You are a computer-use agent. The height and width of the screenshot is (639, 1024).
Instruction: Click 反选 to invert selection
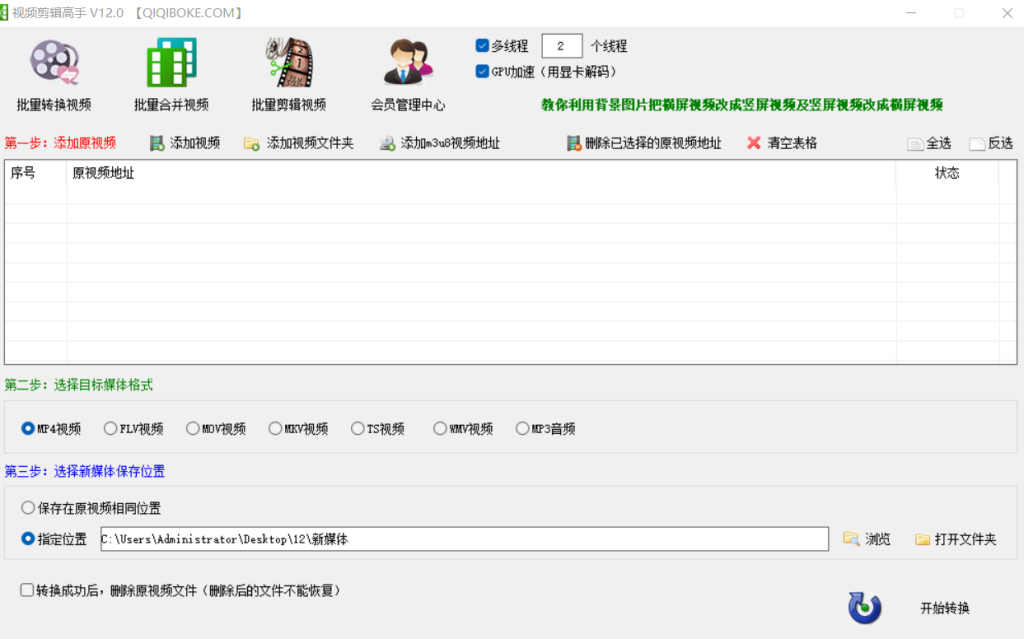coord(991,144)
